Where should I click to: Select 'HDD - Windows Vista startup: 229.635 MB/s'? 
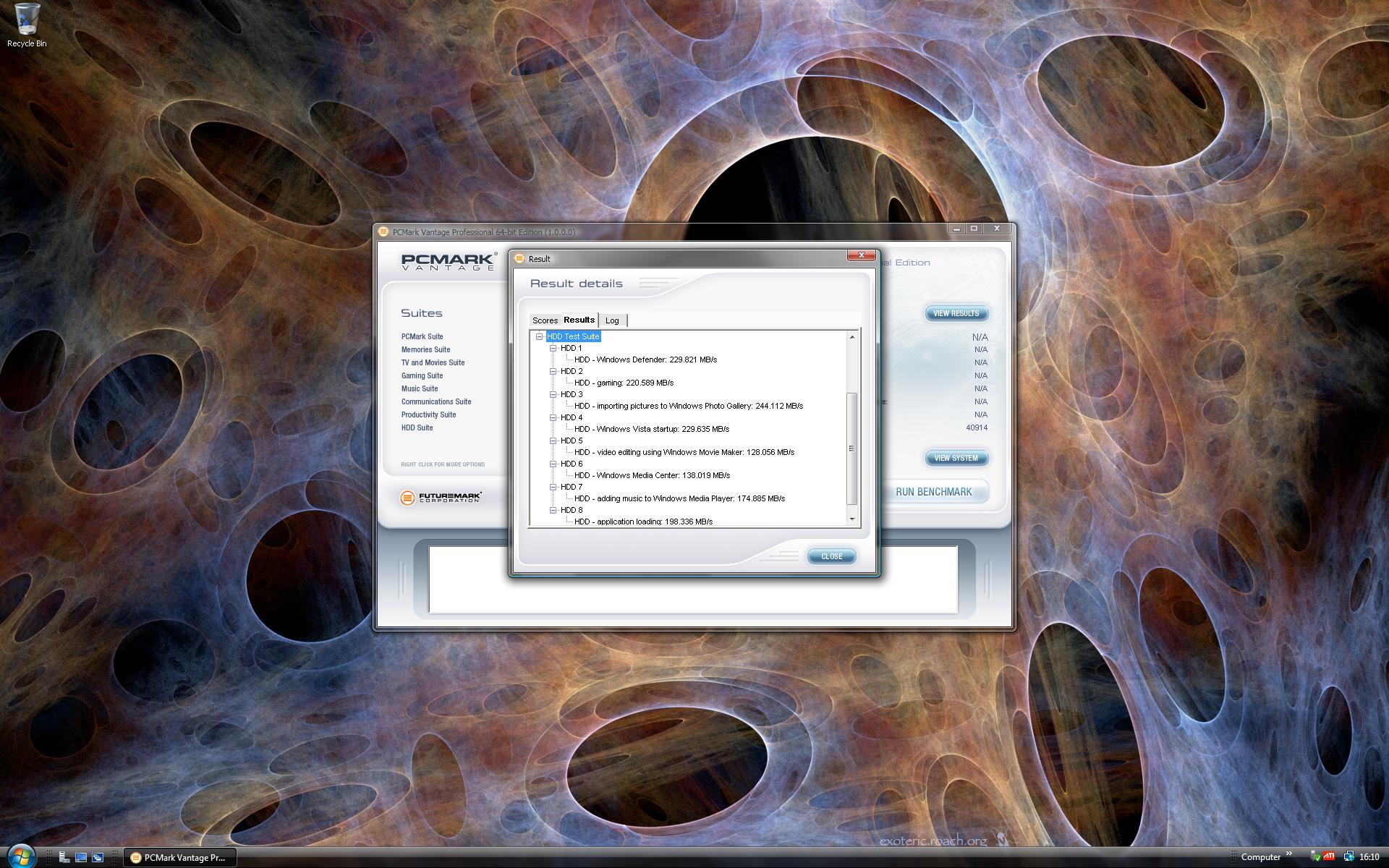click(651, 429)
